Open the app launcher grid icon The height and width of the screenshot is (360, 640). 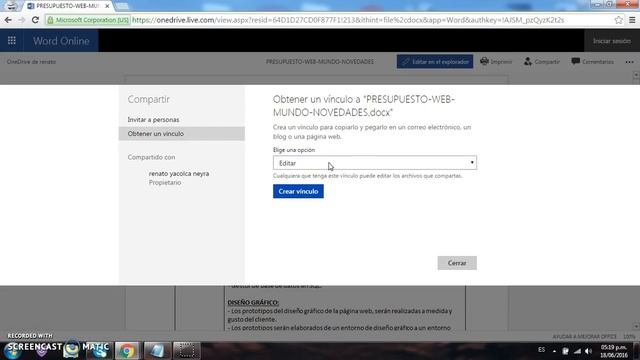pyautogui.click(x=11, y=40)
